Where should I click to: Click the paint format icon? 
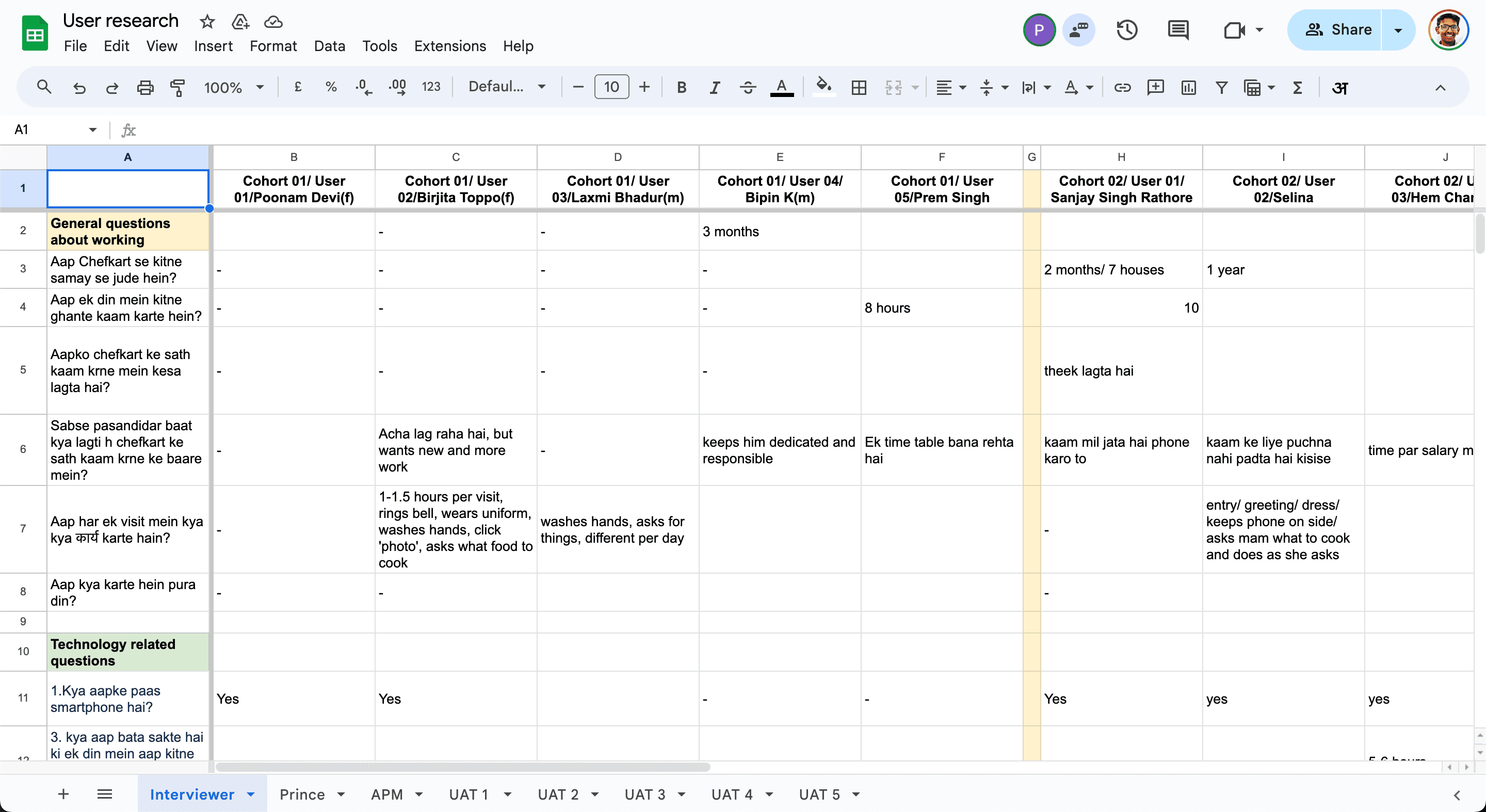177,88
